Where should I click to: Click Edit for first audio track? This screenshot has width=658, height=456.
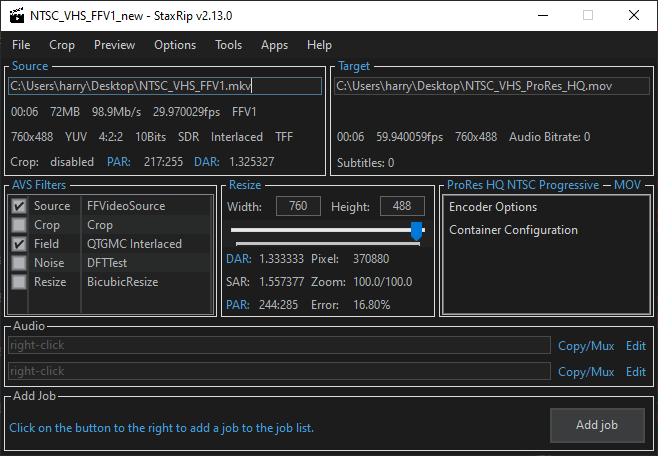pyautogui.click(x=636, y=346)
